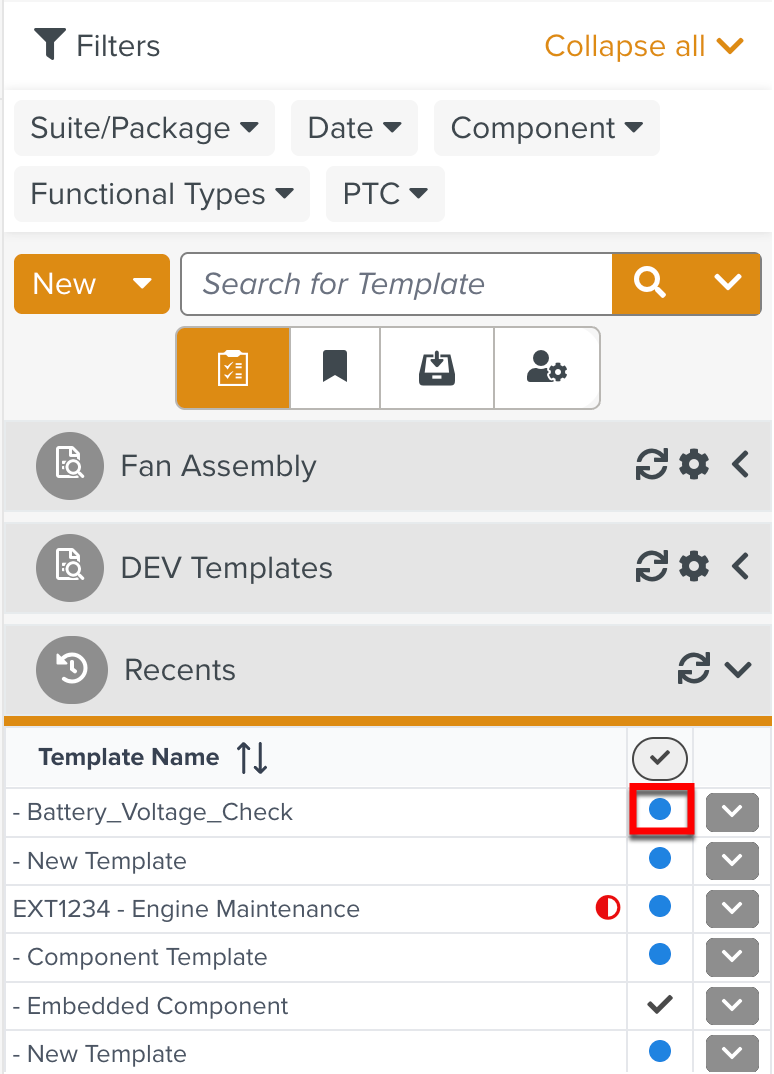Image resolution: width=774 pixels, height=1074 pixels.
Task: Sort by Template Name arrows
Action: tap(252, 758)
